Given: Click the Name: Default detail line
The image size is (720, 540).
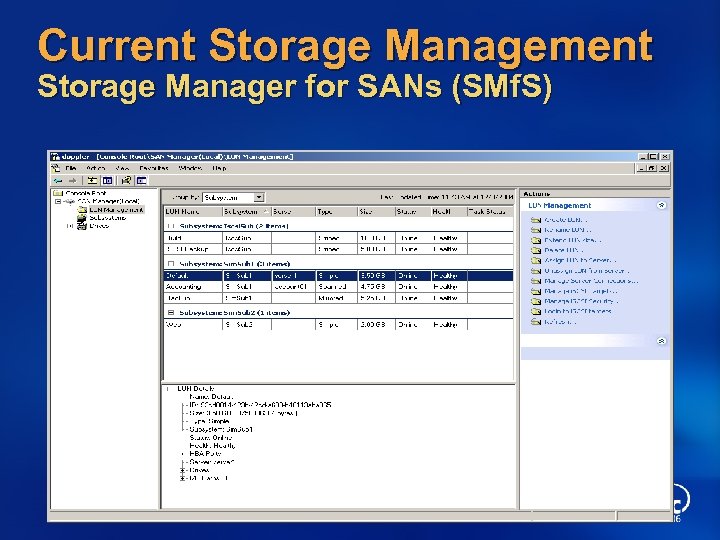Looking at the screenshot, I should tap(211, 397).
